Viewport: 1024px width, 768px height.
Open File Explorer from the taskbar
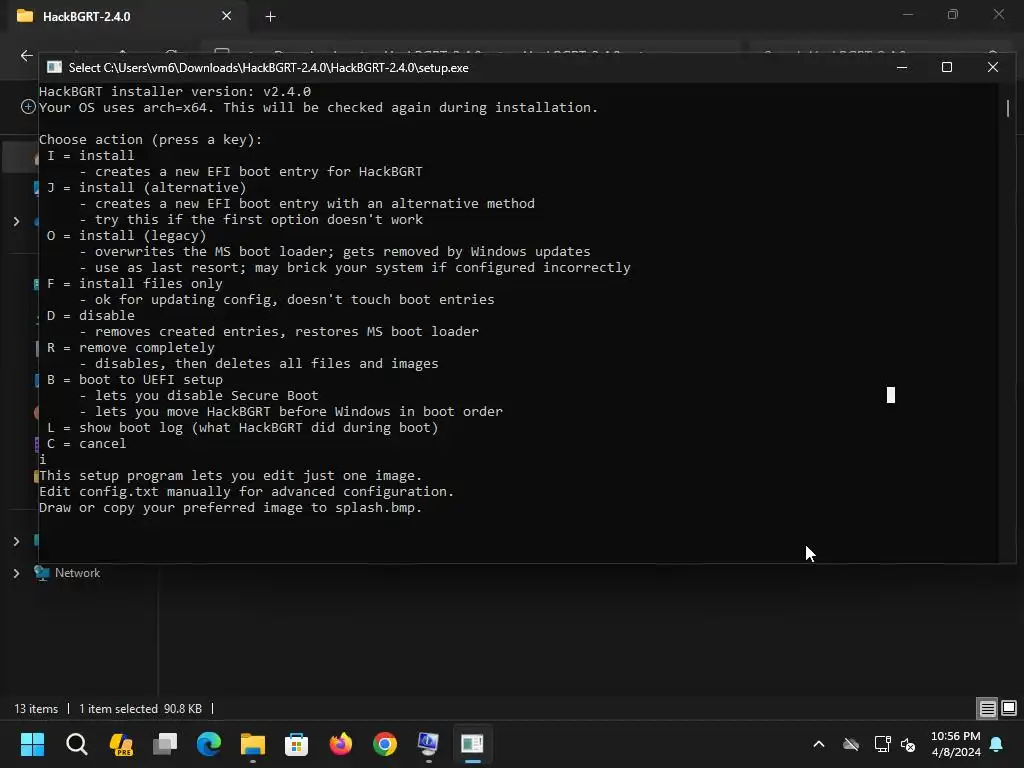click(253, 744)
